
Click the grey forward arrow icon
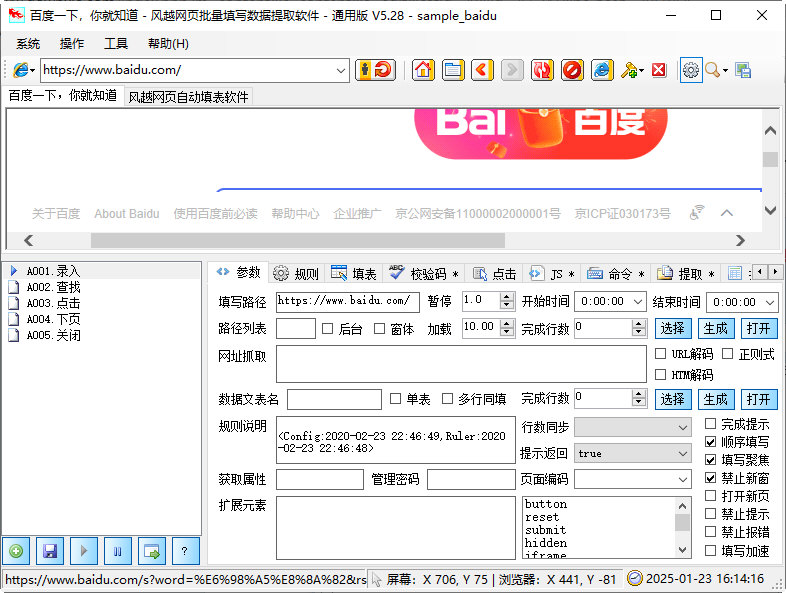512,70
